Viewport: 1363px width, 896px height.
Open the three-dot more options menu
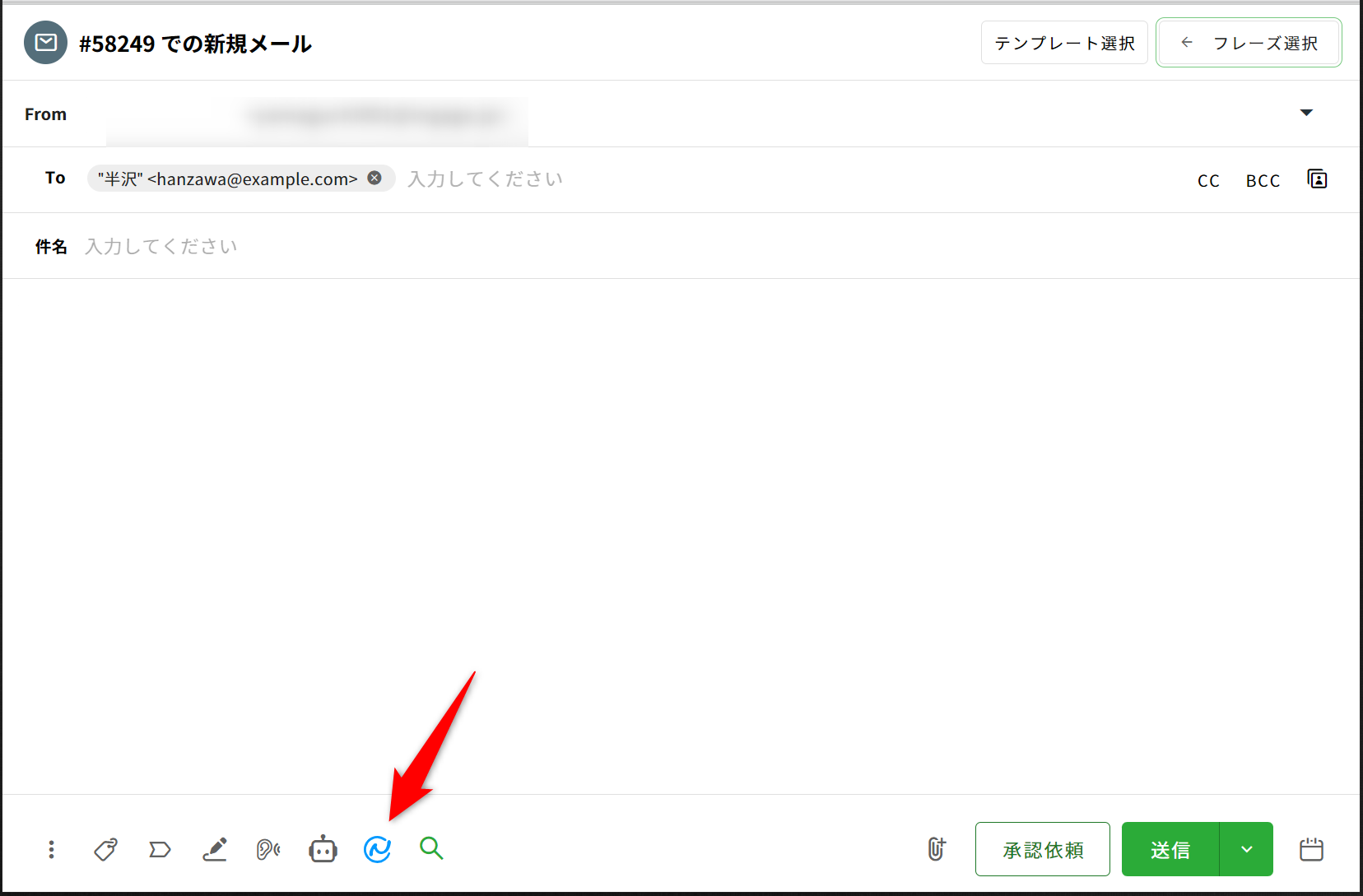[51, 849]
